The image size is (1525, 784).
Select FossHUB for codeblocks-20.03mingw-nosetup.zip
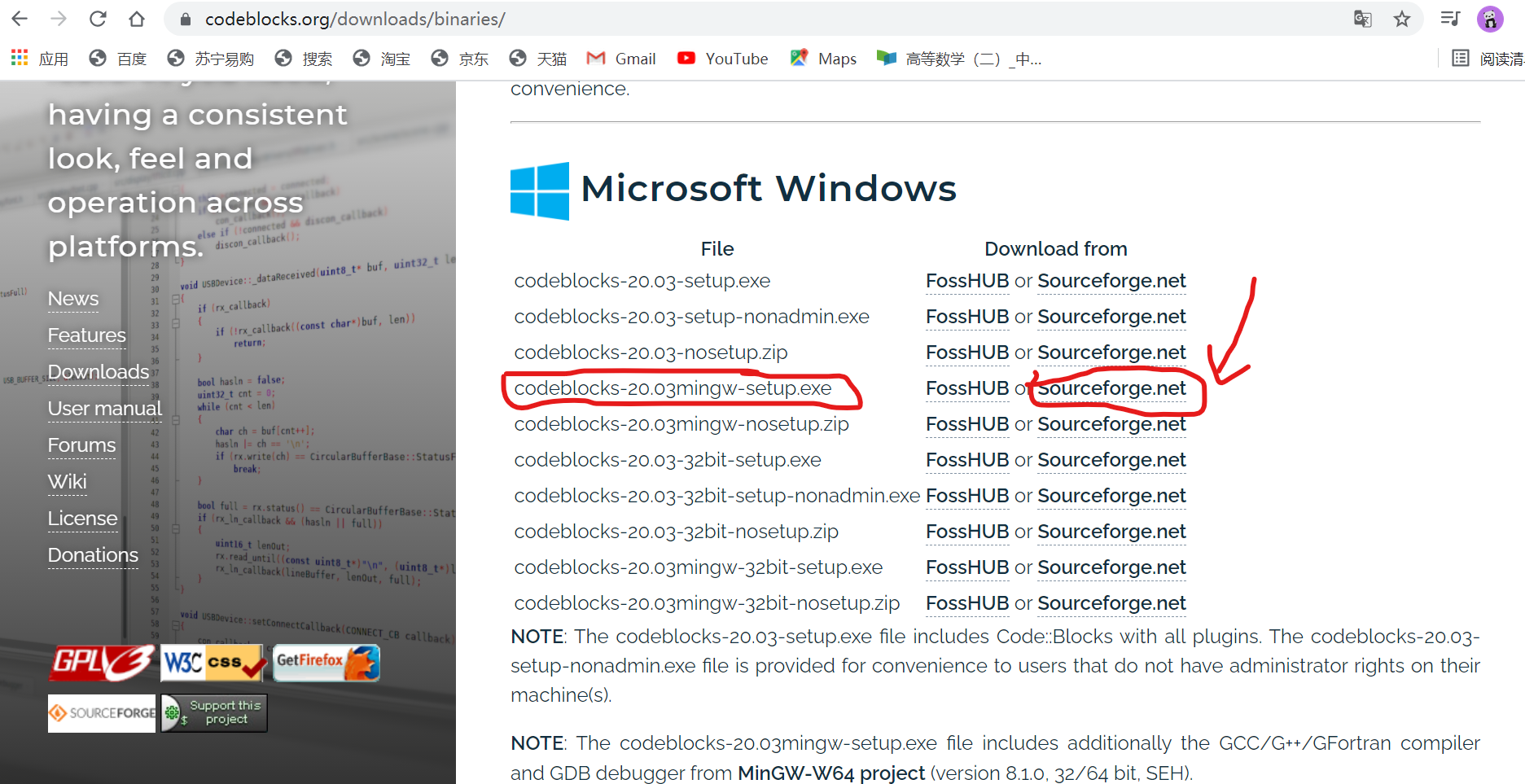click(x=967, y=424)
